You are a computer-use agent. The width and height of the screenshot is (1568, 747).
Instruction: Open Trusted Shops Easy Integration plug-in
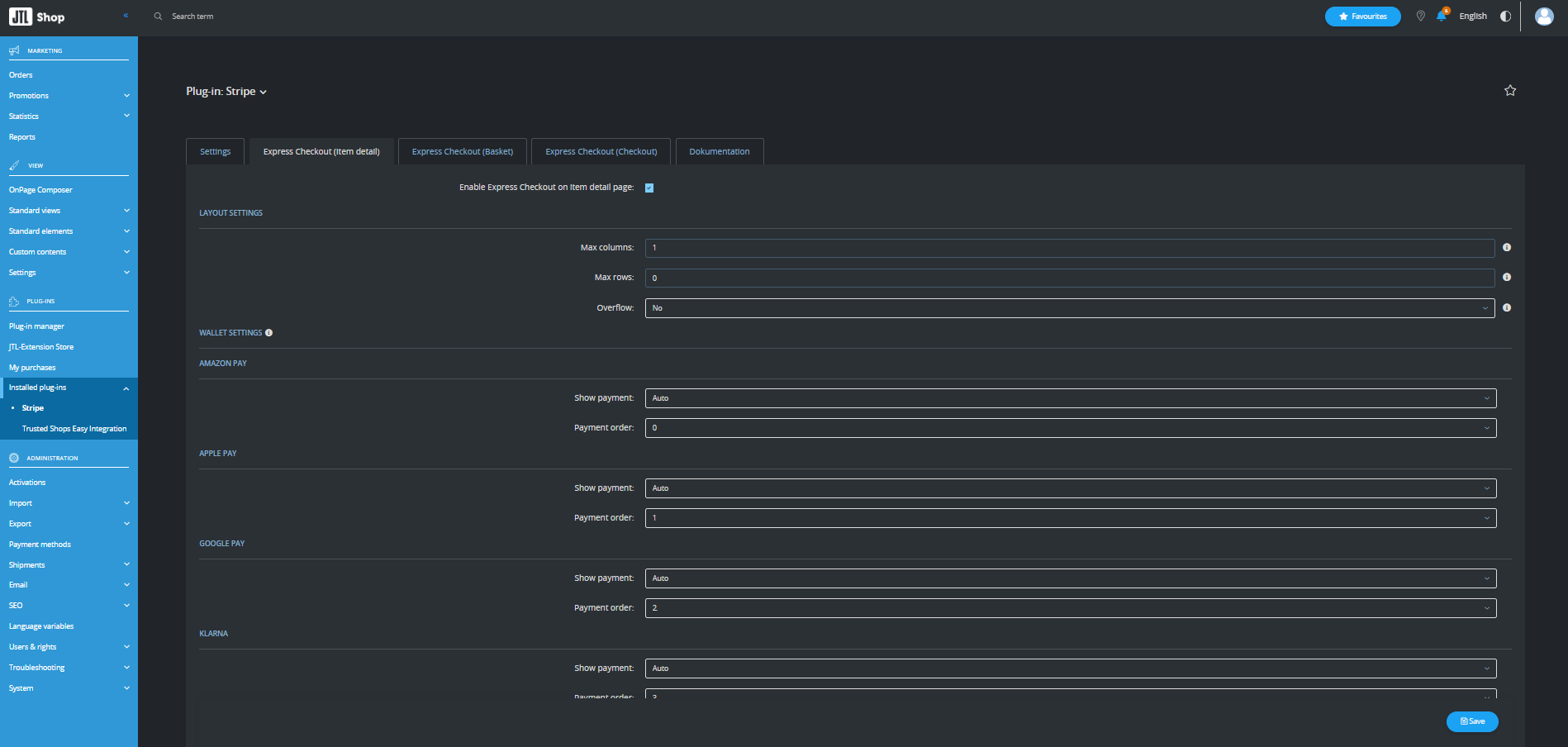coord(74,429)
